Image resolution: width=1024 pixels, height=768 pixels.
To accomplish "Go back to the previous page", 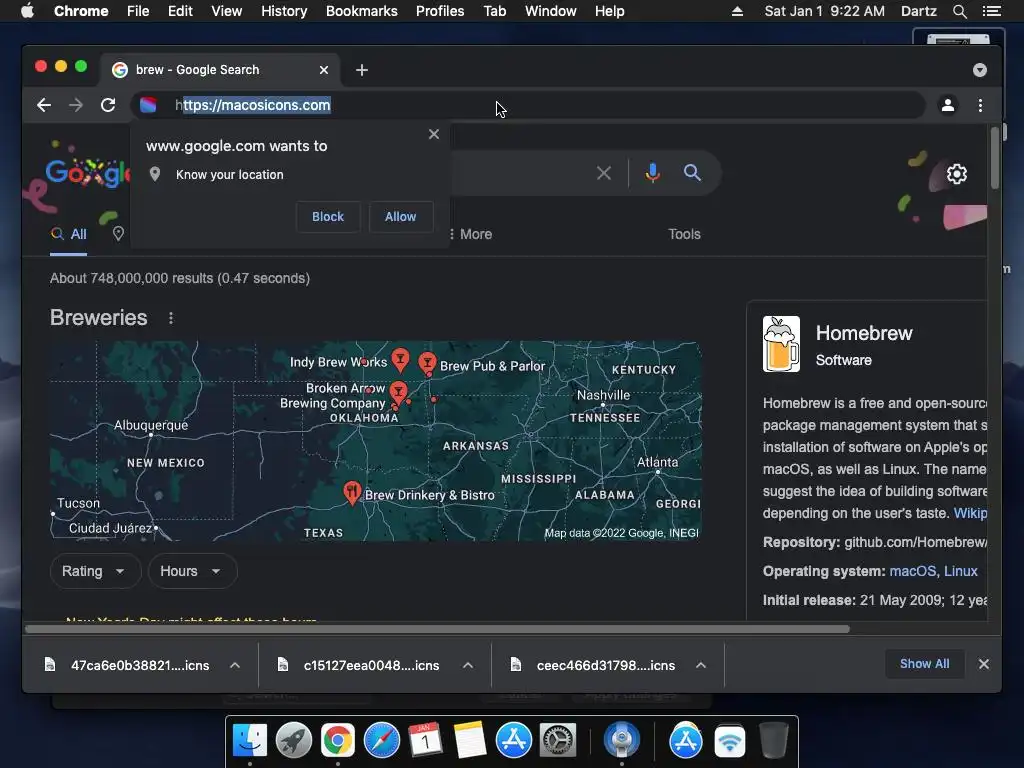I will click(44, 105).
